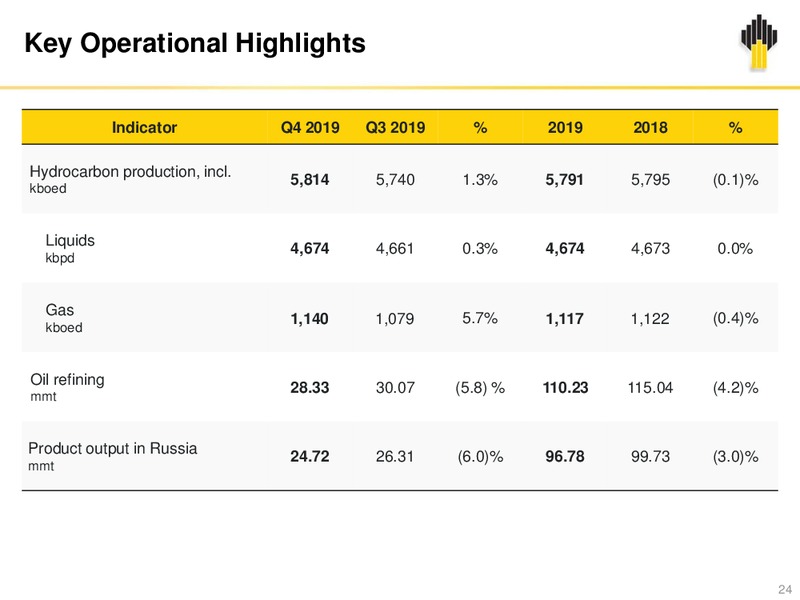Click Product output 2018 value '99.73'
Image resolution: width=800 pixels, height=600 pixels.
coord(651,456)
